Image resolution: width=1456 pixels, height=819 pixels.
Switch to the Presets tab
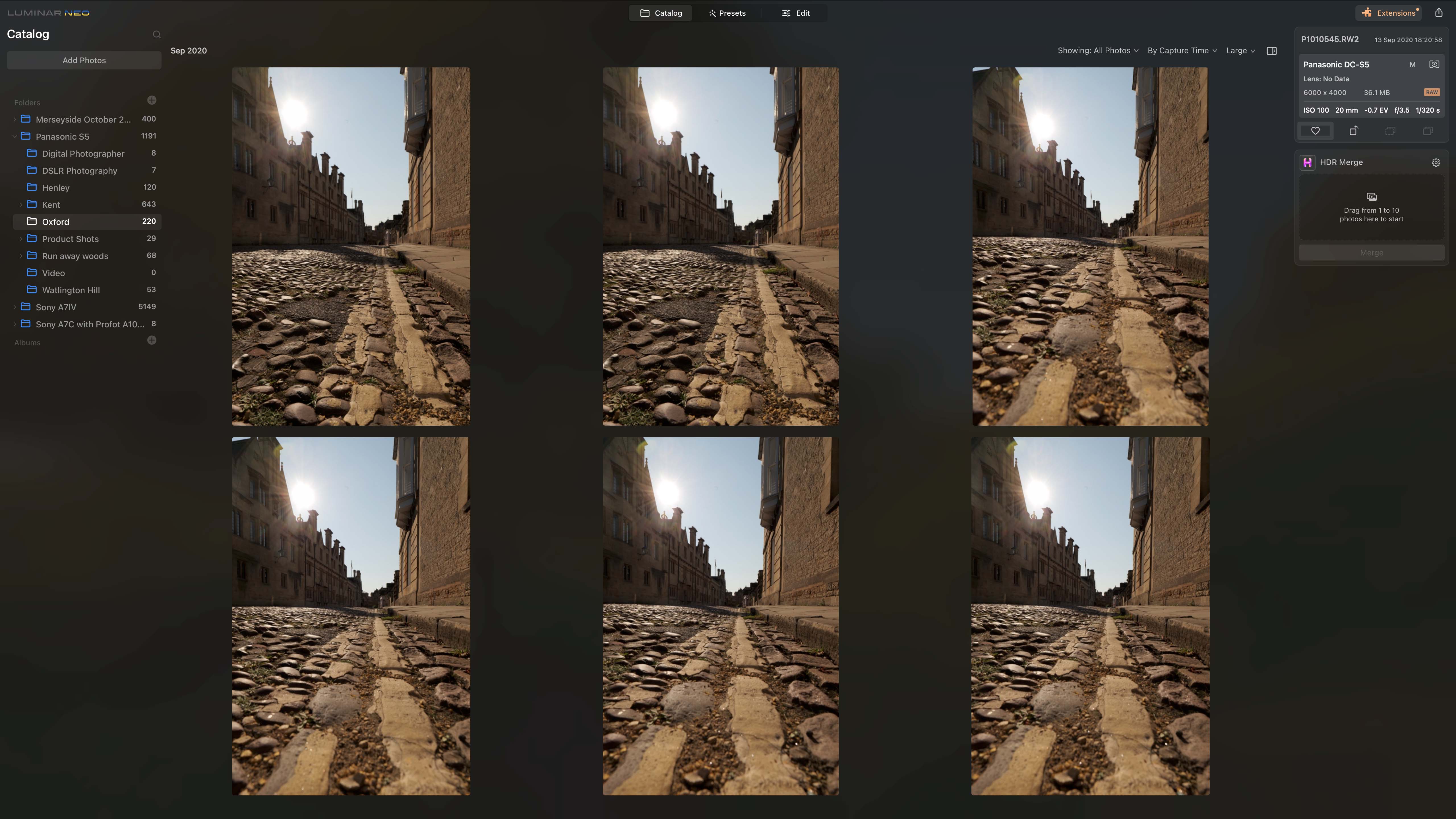coord(727,13)
